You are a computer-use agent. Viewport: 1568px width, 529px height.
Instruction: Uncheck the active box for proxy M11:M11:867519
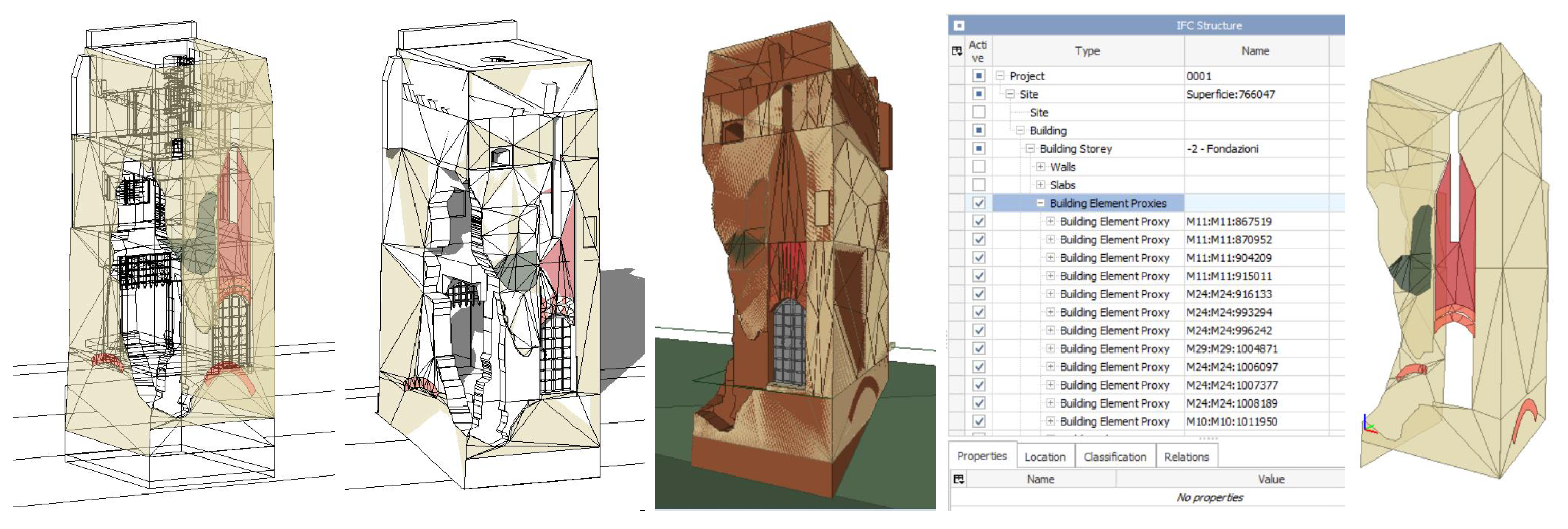coord(978,222)
